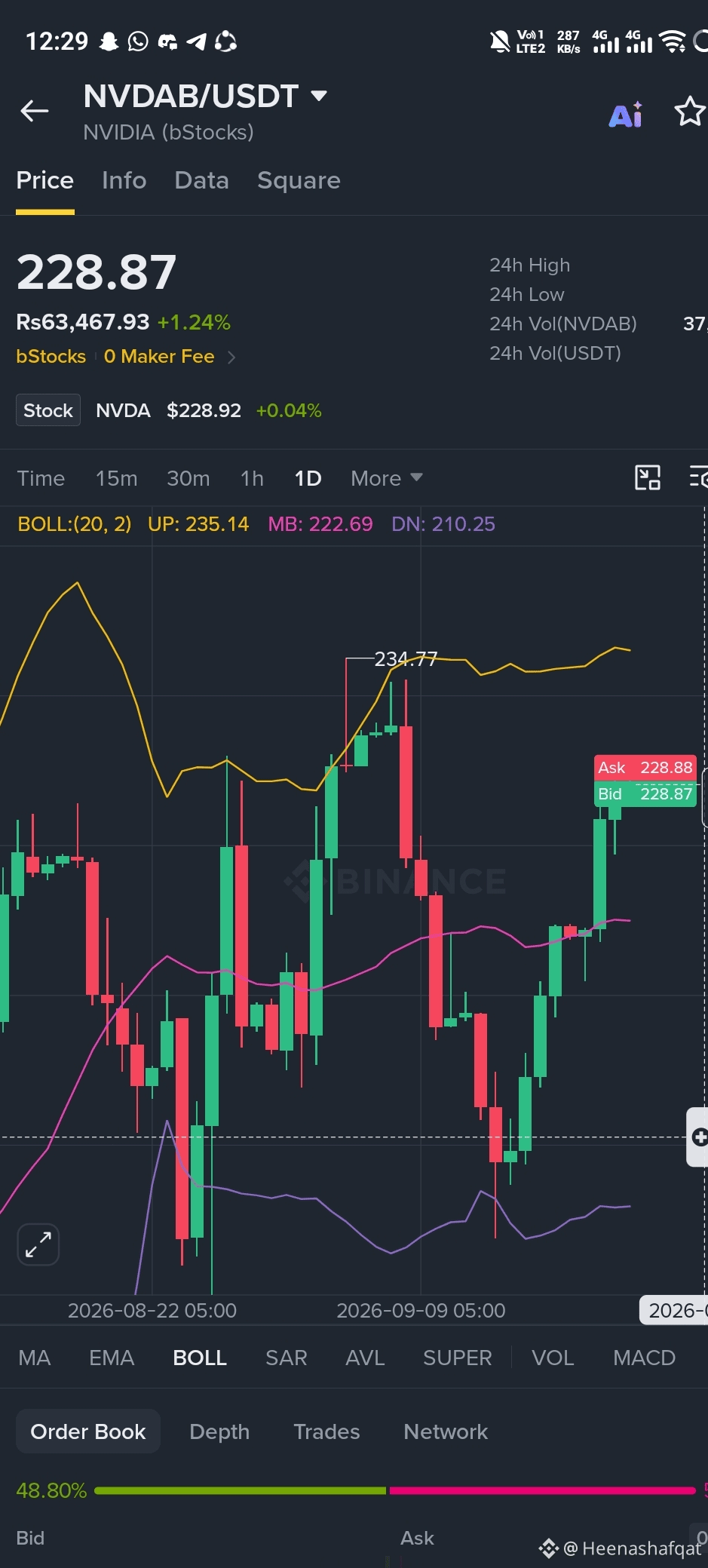
Task: Tap the Binance logo near Heenashafqat
Action: pyautogui.click(x=548, y=1548)
